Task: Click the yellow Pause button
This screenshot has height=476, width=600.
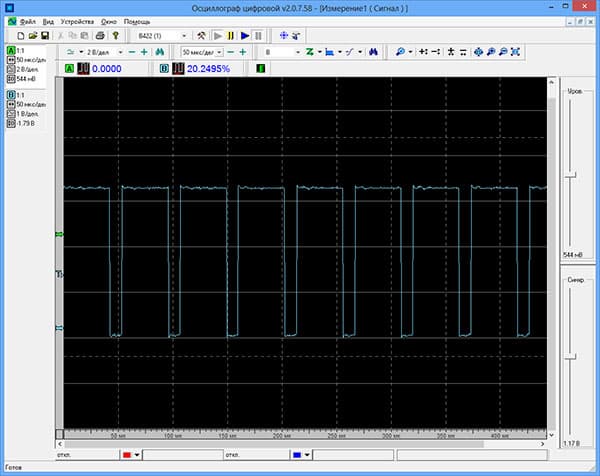Action: (x=231, y=35)
